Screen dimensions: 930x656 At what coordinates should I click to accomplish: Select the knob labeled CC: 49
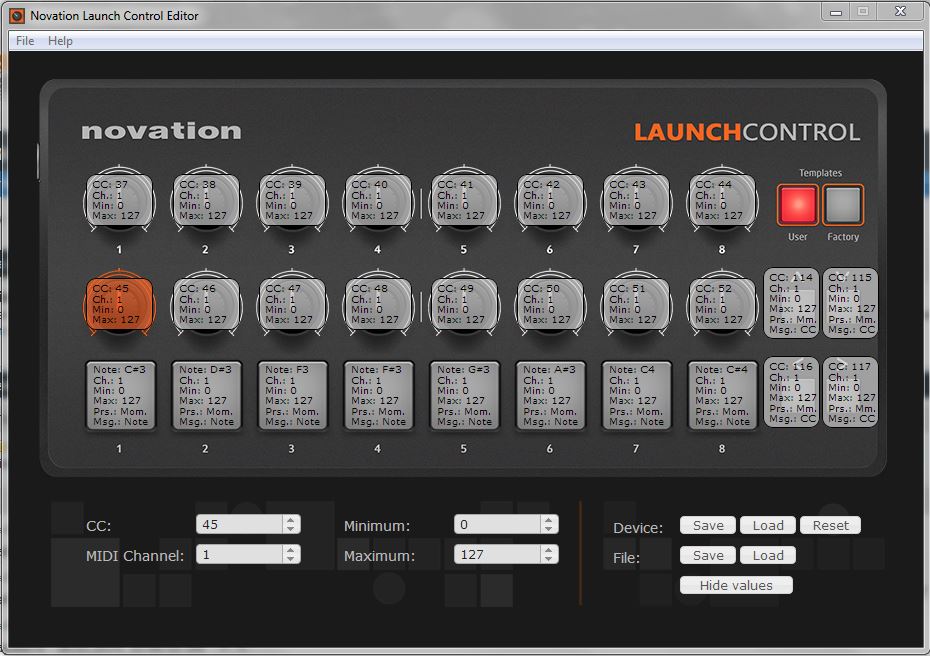[464, 304]
